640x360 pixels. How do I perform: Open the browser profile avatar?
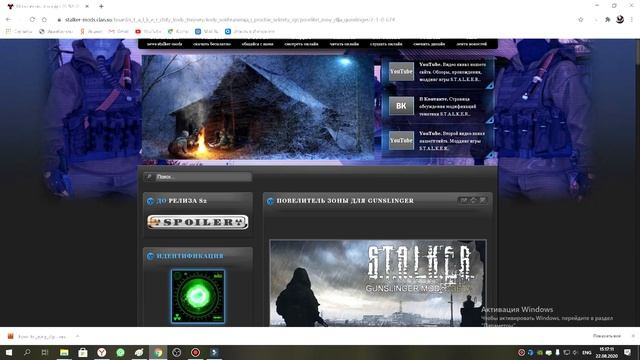620,19
